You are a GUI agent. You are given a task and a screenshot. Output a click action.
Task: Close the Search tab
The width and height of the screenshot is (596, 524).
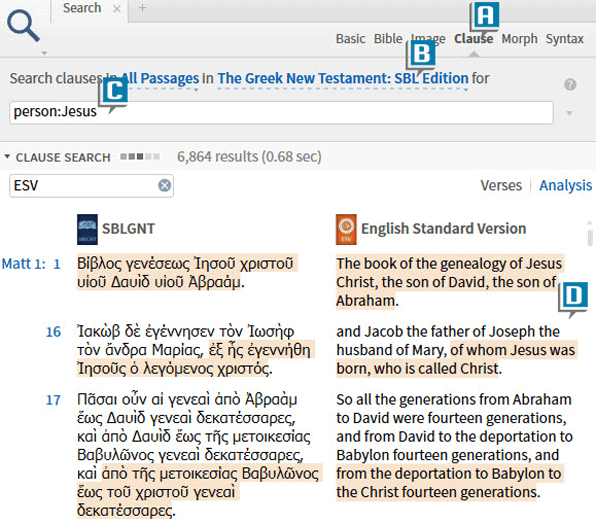click(117, 8)
